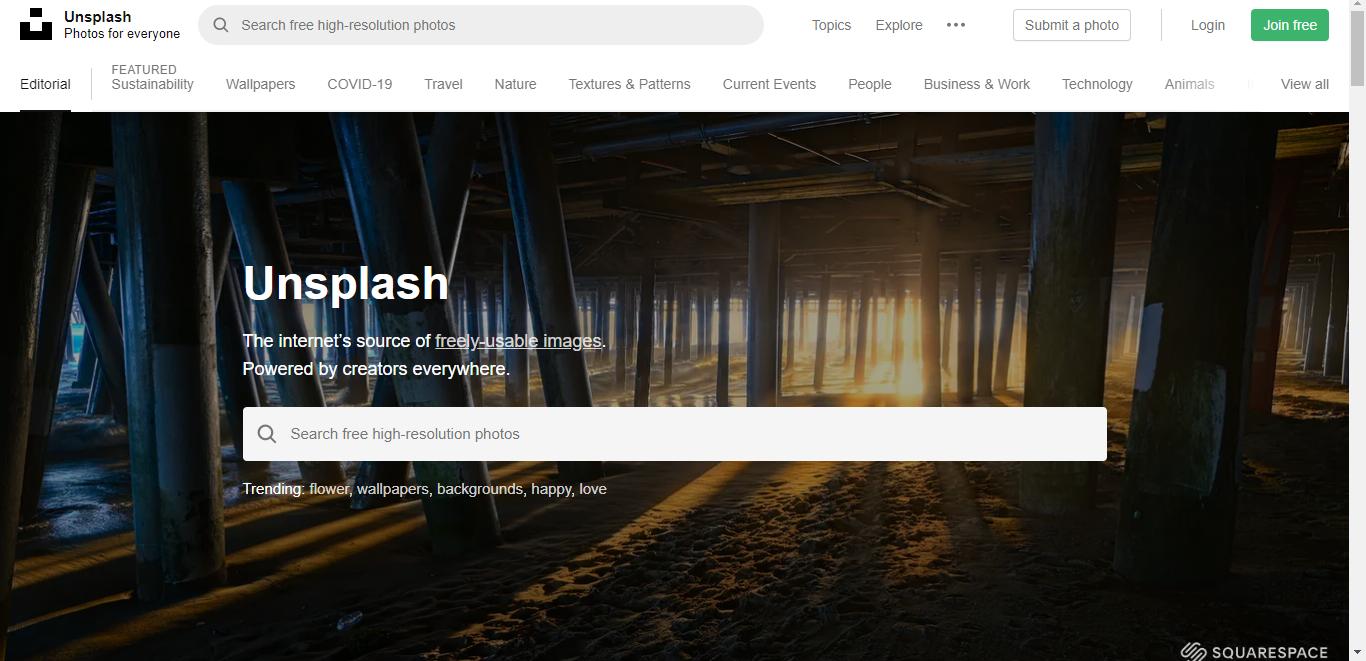Focus the top search photos field
The height and width of the screenshot is (661, 1366).
(x=481, y=25)
